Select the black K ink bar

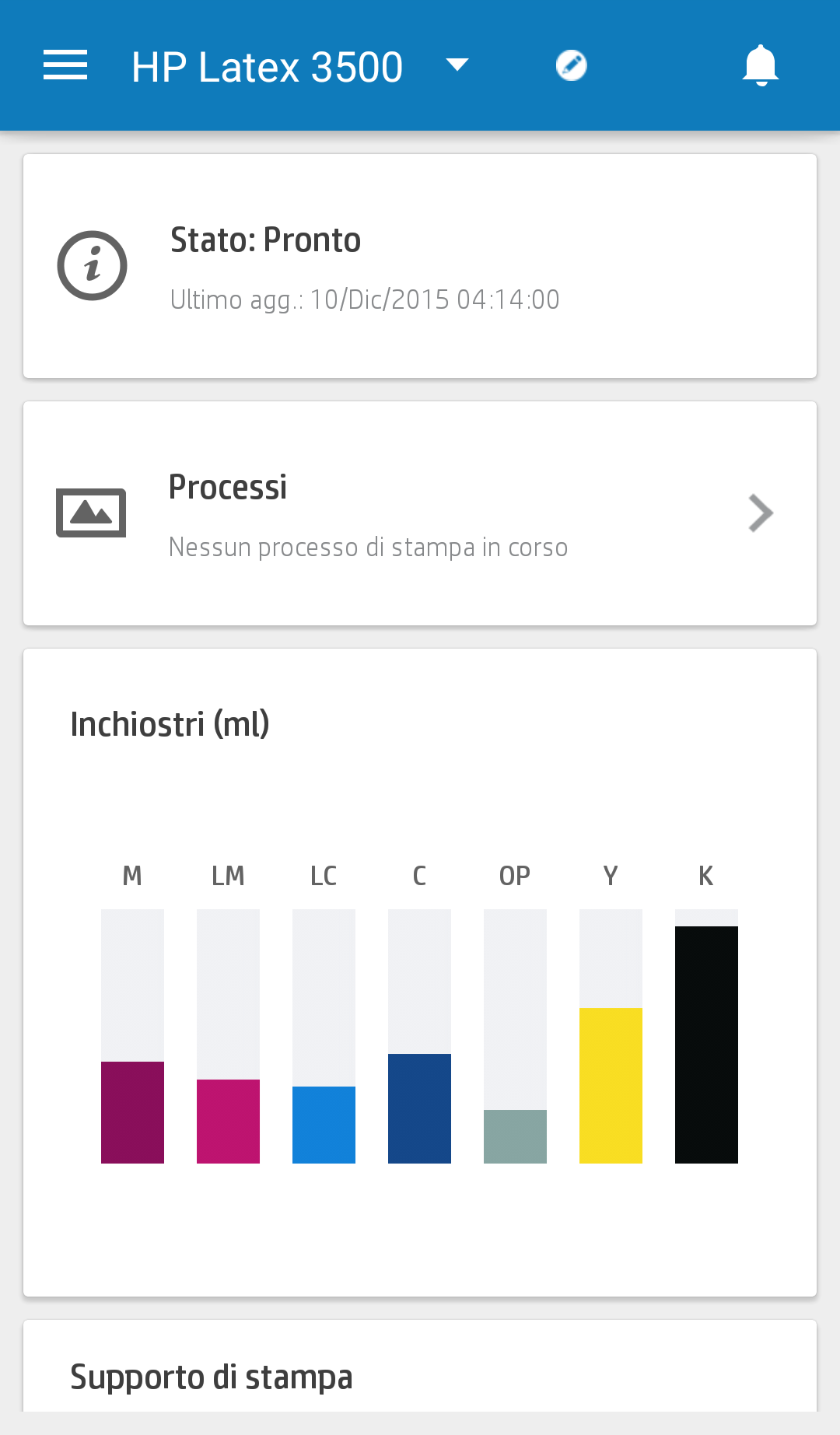point(706,1036)
